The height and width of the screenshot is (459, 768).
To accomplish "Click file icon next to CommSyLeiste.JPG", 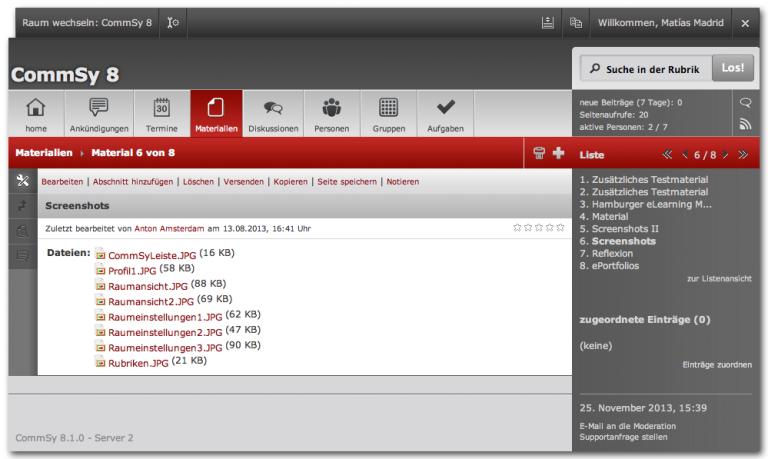I will click(100, 254).
